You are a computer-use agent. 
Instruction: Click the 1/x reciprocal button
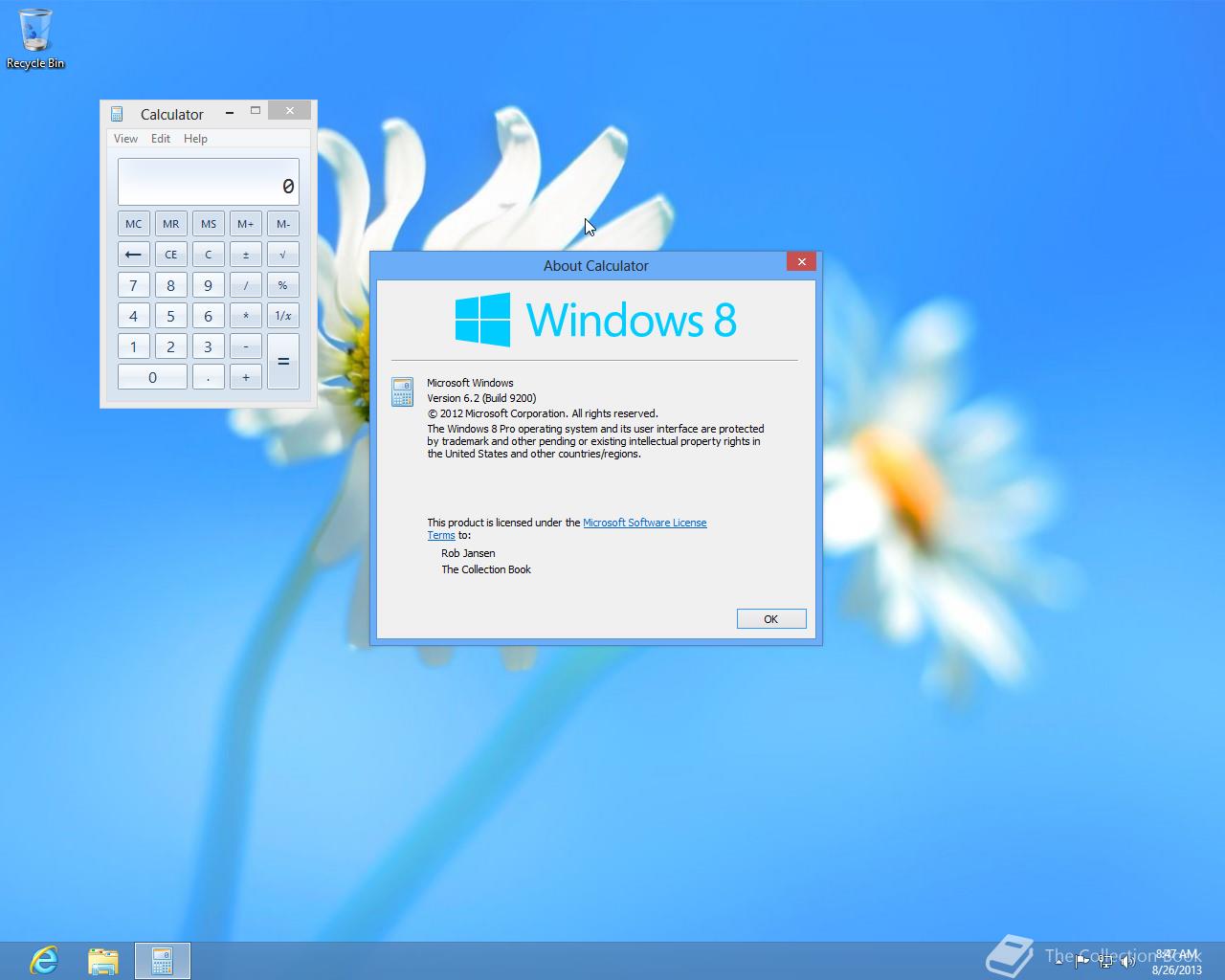(283, 316)
